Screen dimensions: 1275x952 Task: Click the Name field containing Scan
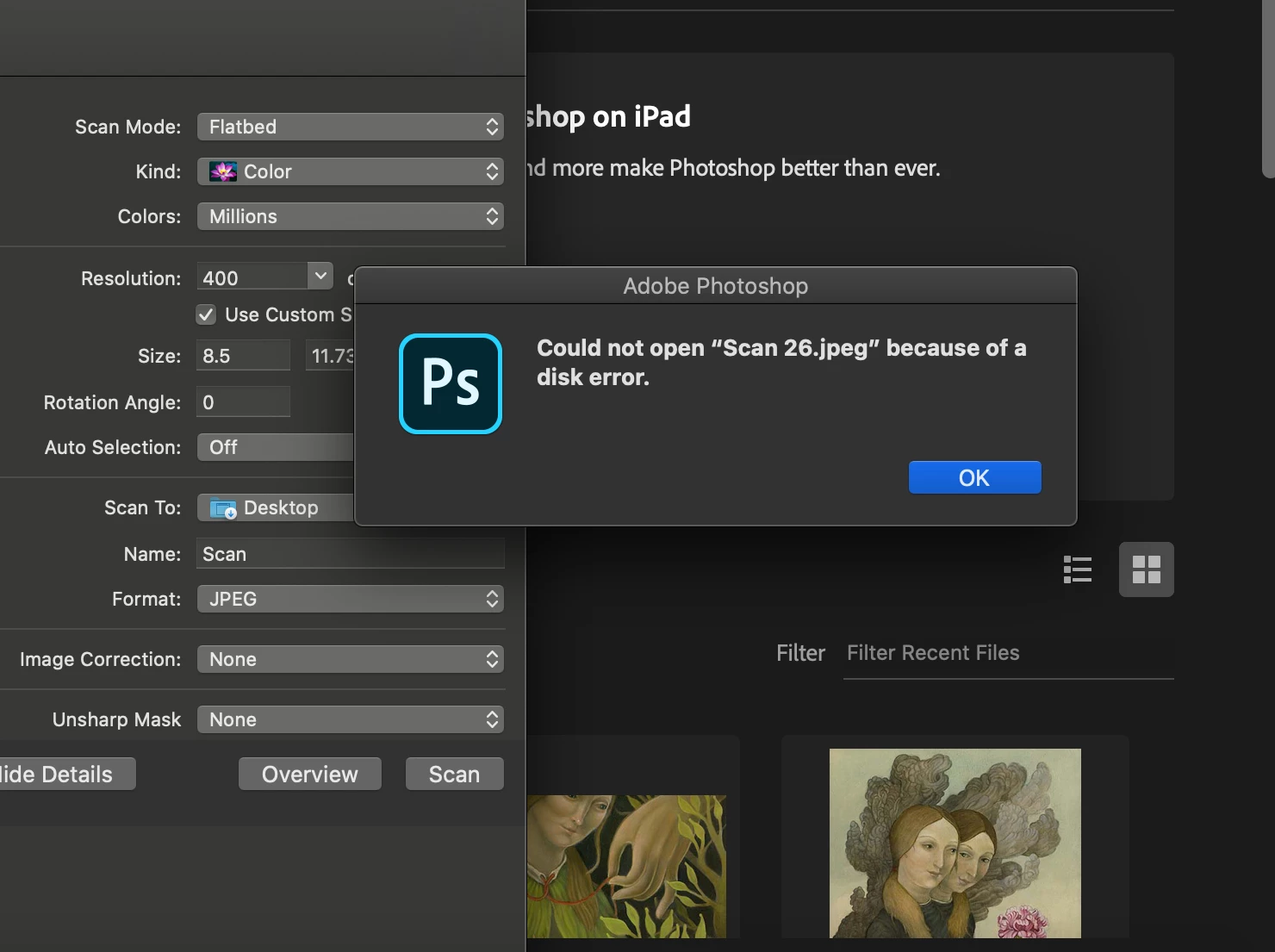pos(350,554)
